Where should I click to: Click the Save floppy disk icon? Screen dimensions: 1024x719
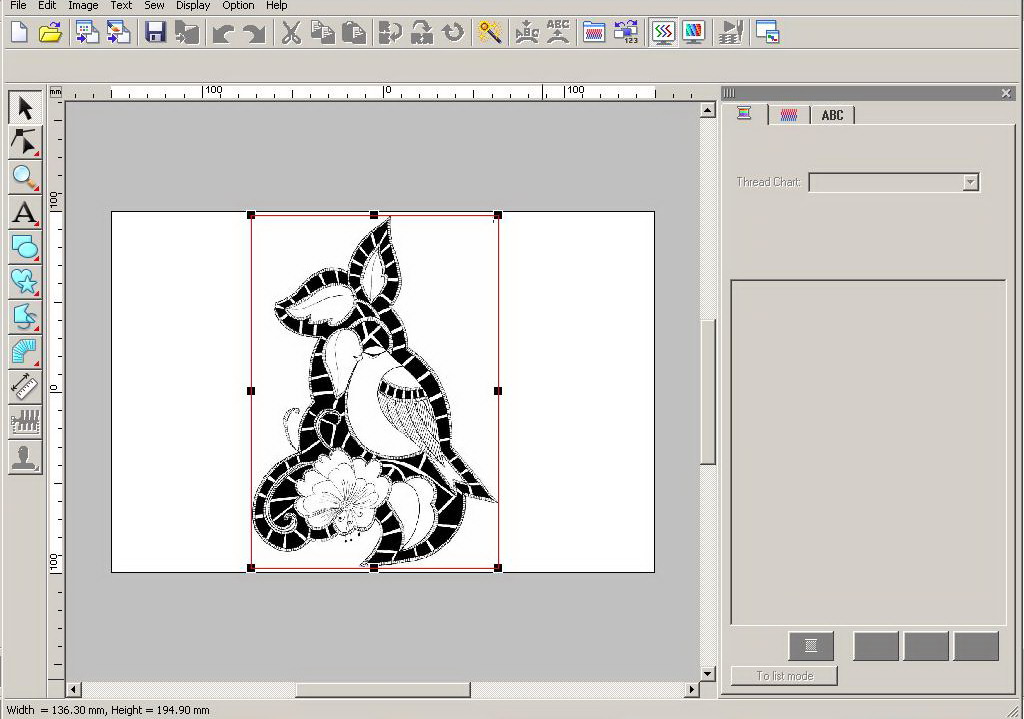155,33
